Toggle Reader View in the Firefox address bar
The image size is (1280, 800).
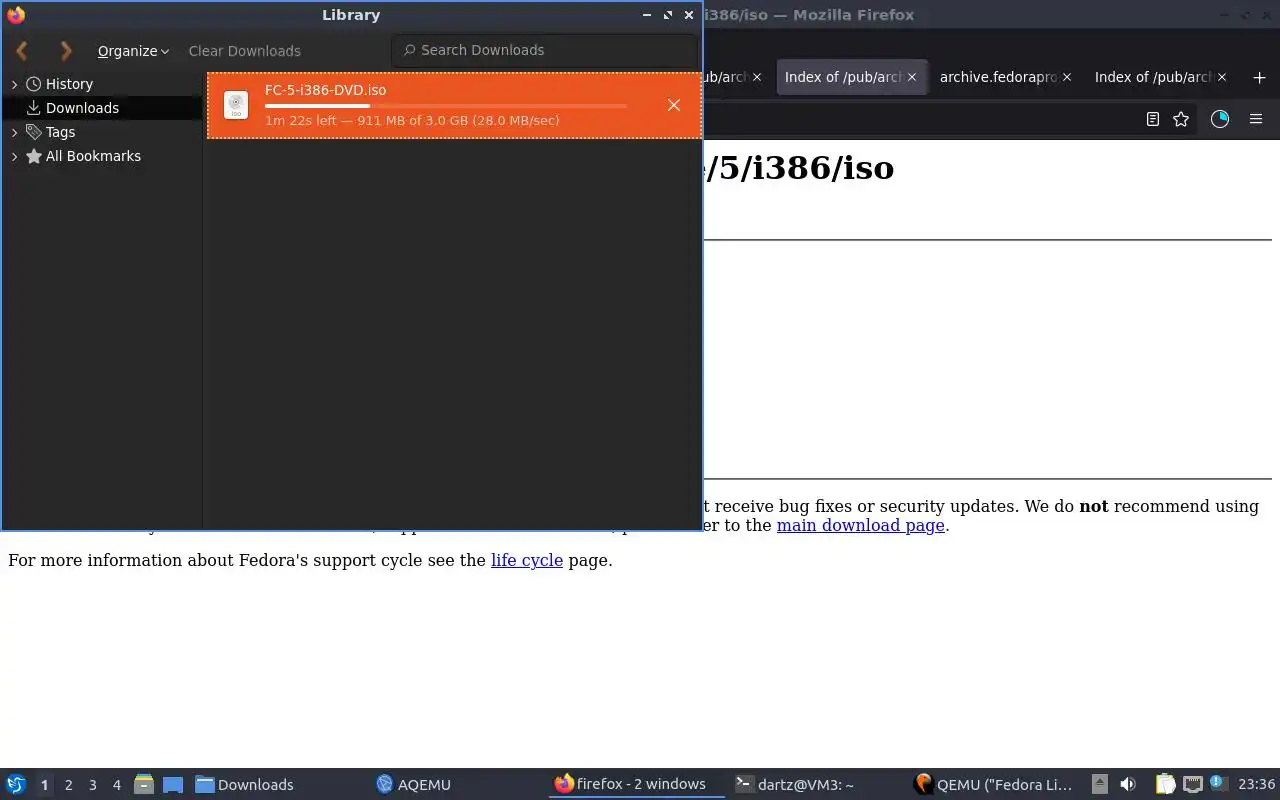[1152, 119]
